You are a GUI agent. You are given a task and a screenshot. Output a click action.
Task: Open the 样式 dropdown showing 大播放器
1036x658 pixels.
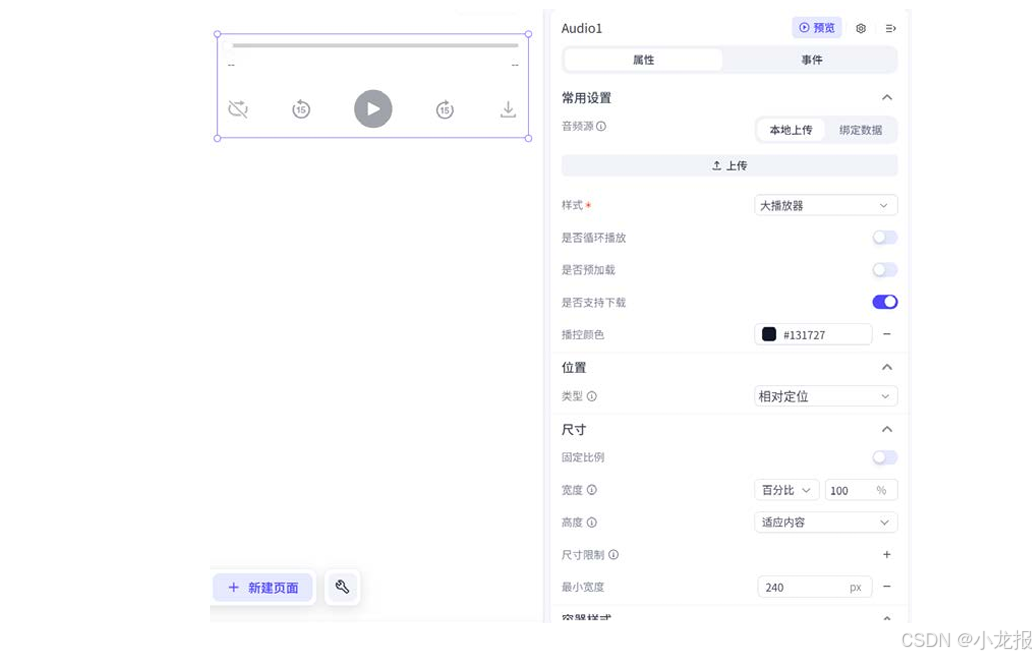pyautogui.click(x=825, y=205)
